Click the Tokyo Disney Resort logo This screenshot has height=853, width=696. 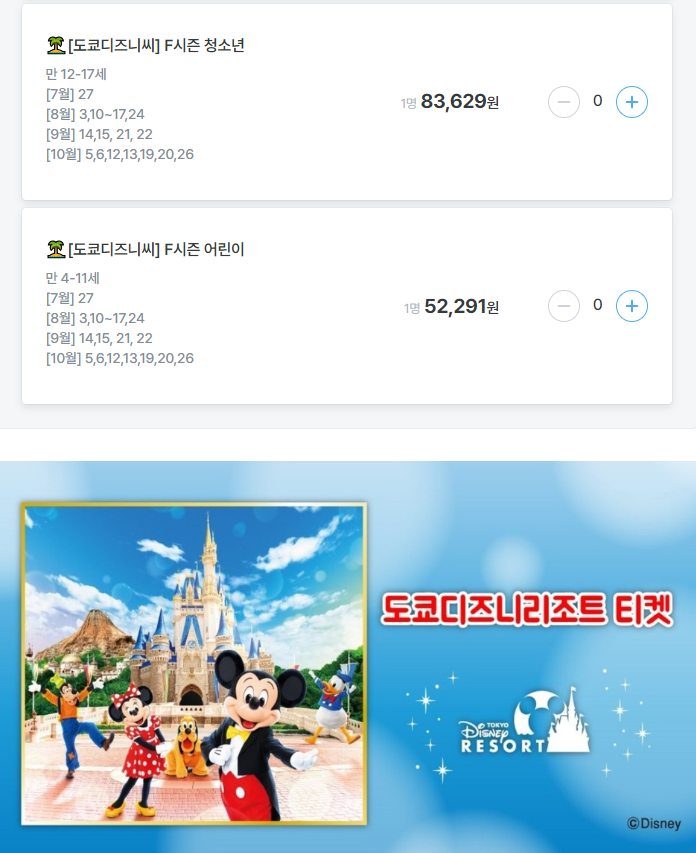coord(525,723)
